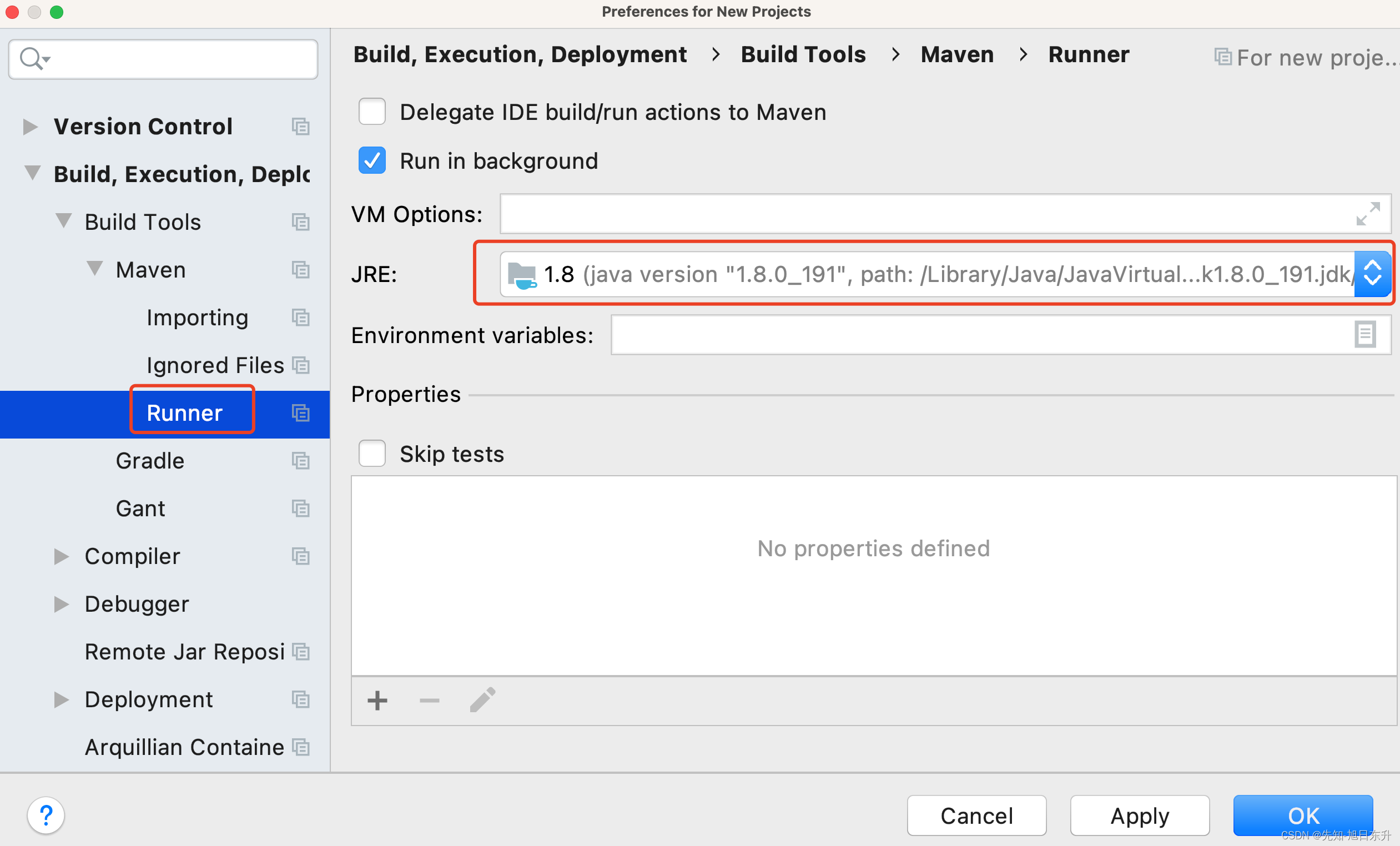Open Gant settings page

140,508
